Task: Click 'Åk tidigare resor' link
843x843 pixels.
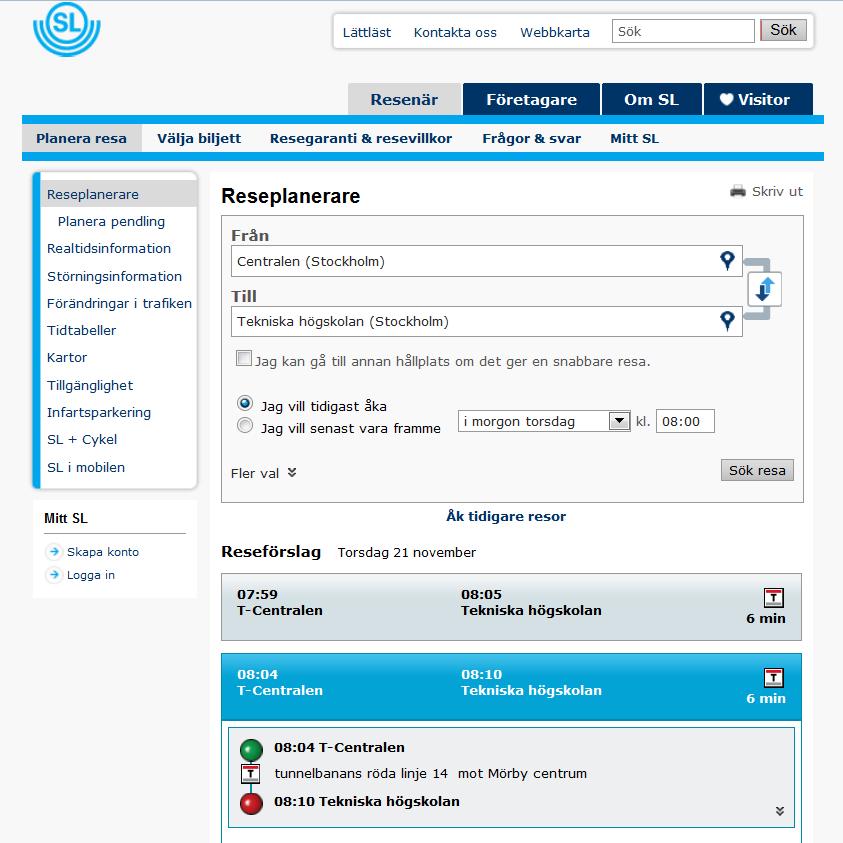Action: (x=506, y=516)
